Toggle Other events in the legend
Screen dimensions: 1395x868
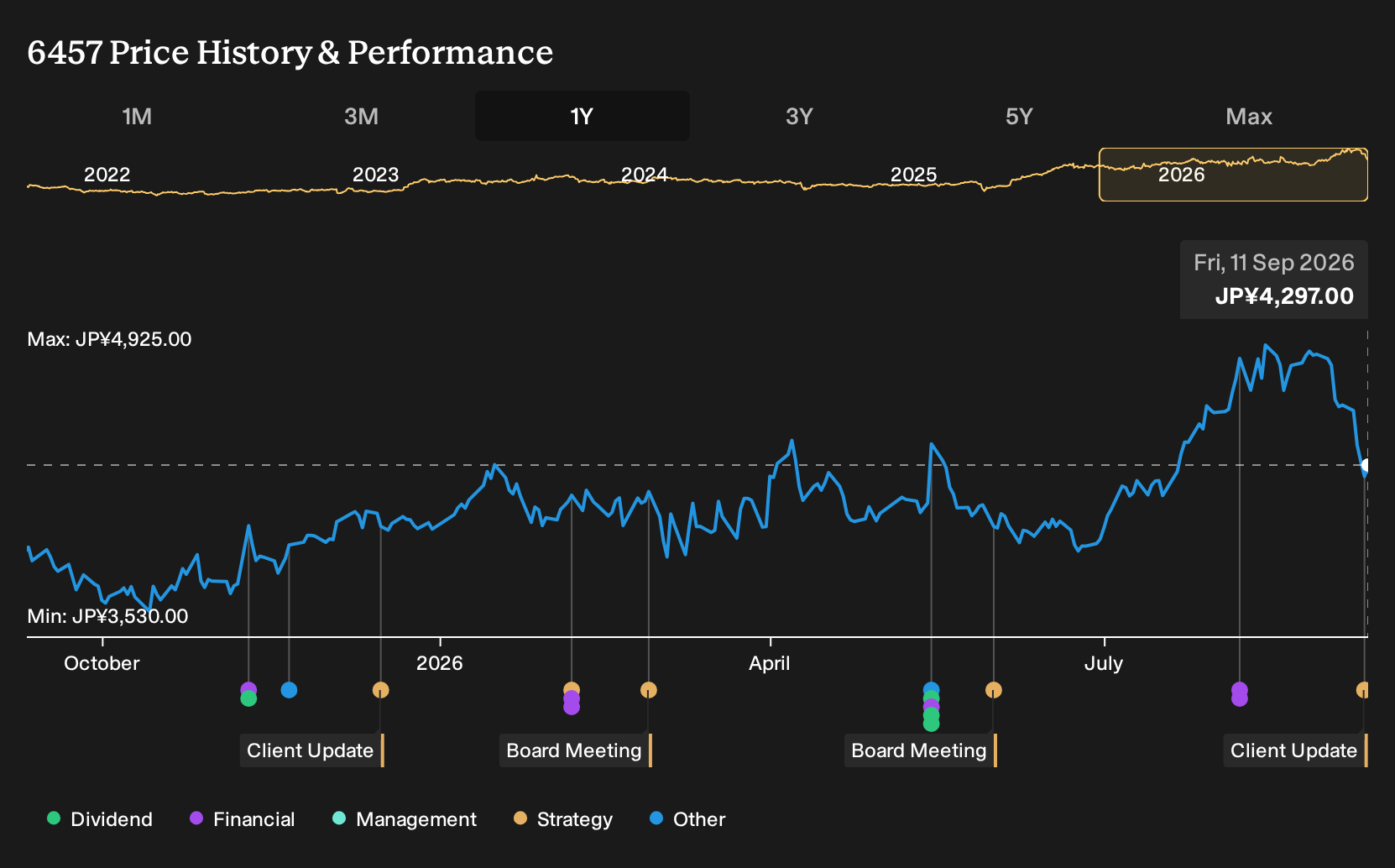[x=687, y=819]
